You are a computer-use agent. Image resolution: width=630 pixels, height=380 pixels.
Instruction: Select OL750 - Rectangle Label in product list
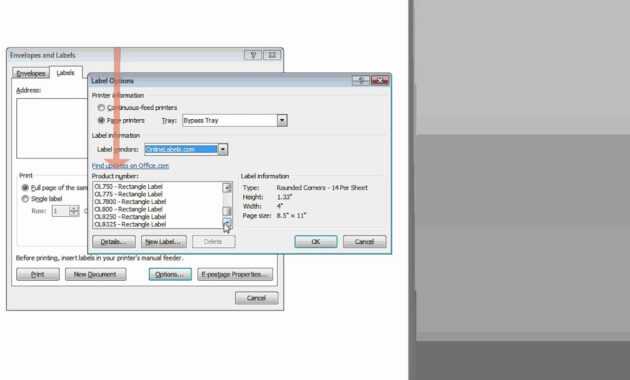(129, 186)
